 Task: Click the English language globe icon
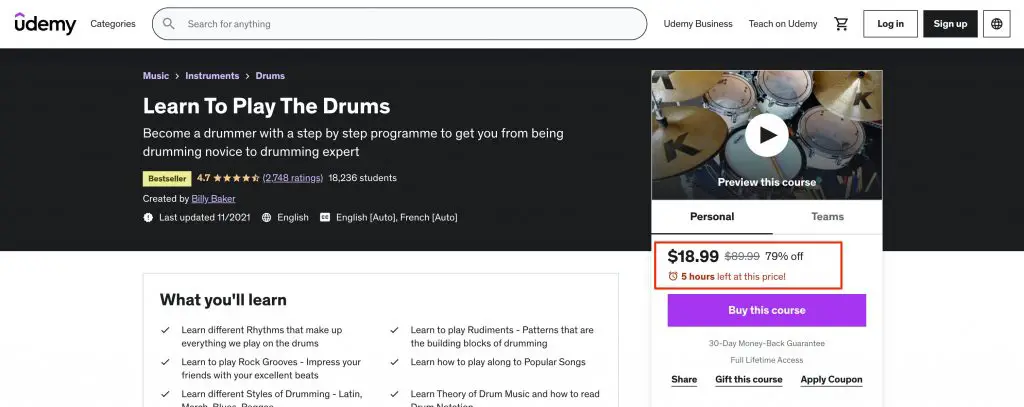[266, 218]
